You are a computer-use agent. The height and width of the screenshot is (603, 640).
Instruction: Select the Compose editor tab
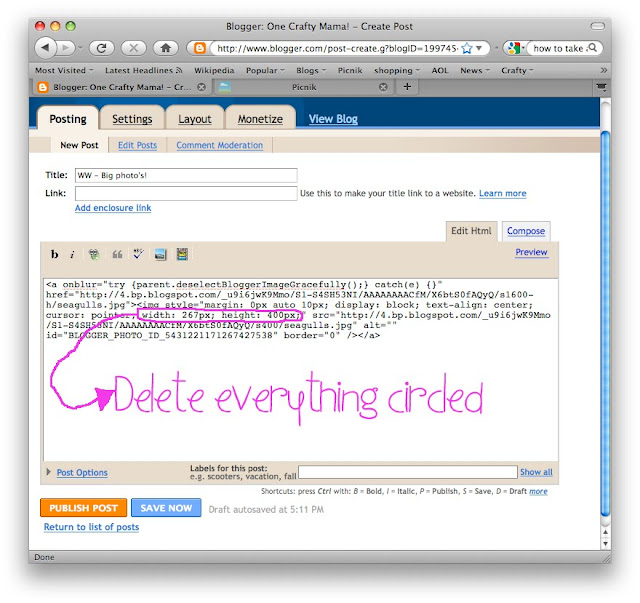point(526,231)
